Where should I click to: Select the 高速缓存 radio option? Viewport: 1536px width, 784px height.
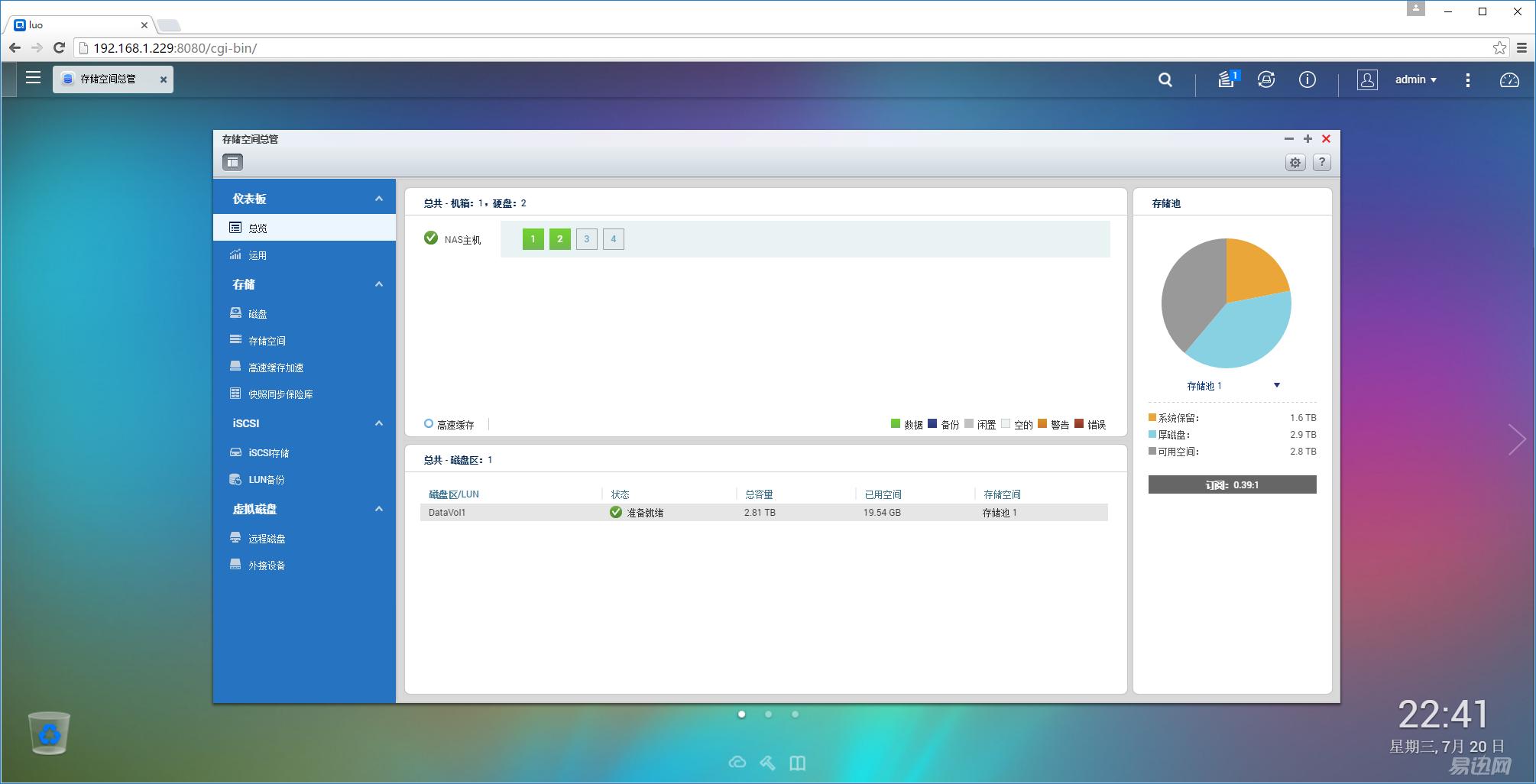[429, 424]
